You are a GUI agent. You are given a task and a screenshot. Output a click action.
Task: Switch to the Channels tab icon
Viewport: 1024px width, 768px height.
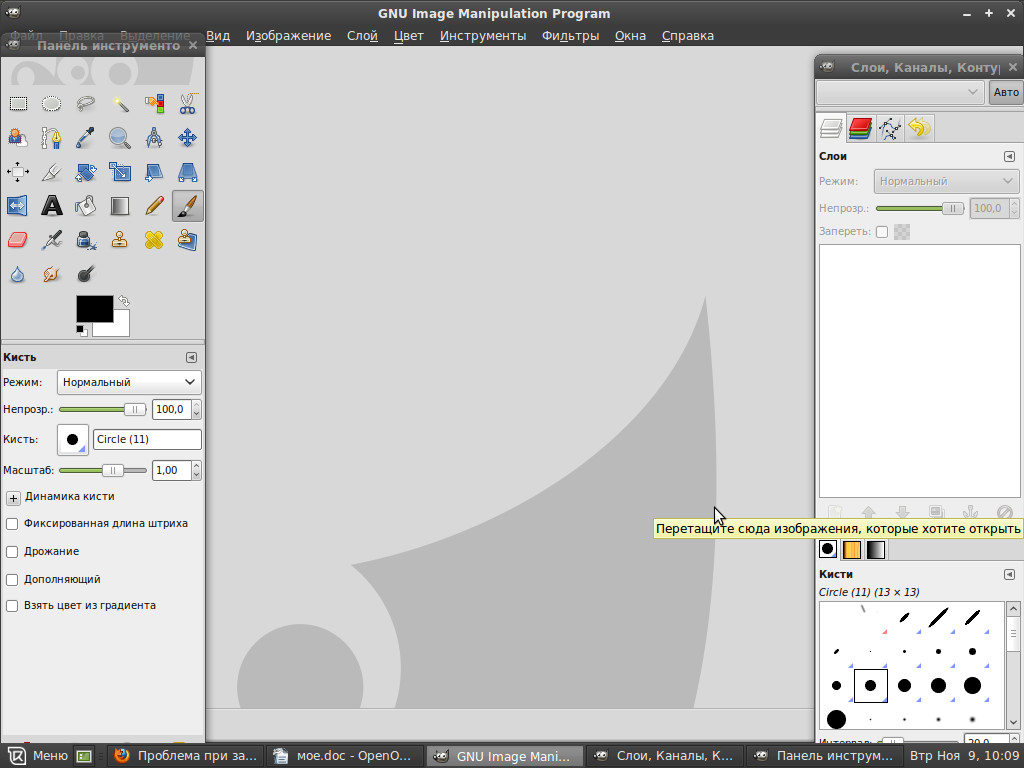860,128
